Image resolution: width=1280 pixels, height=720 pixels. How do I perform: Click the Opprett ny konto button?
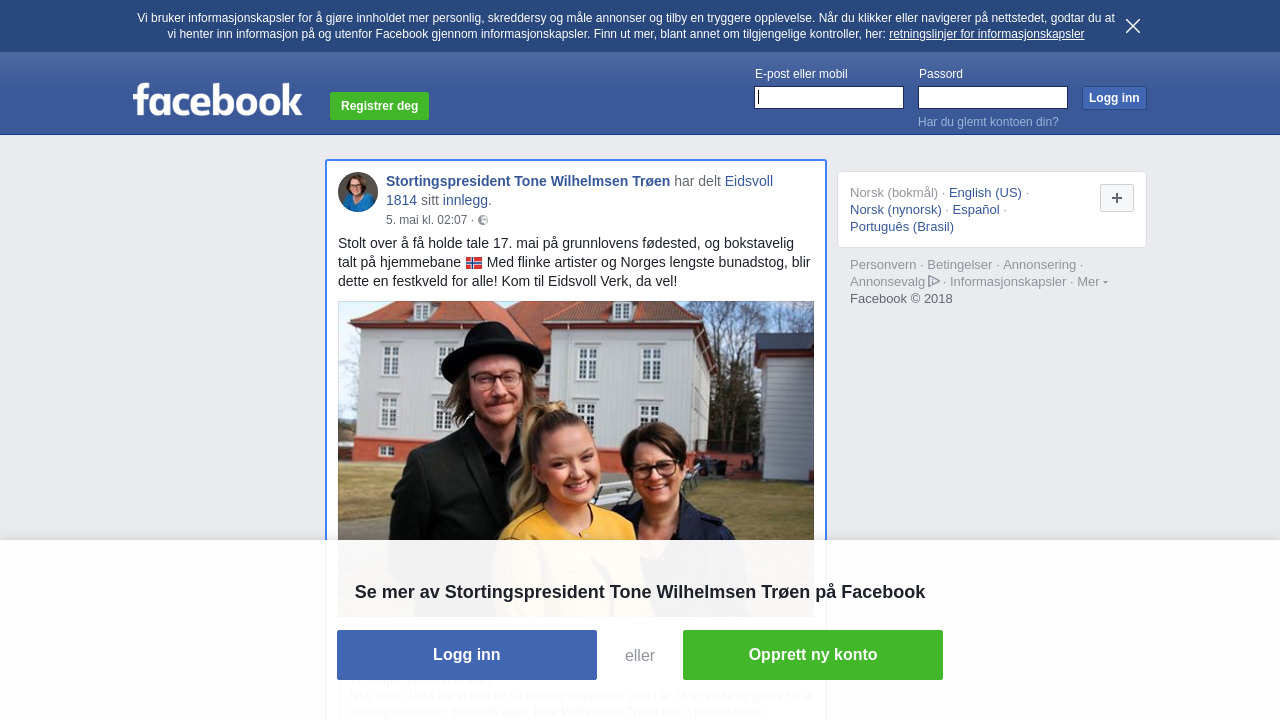(813, 655)
